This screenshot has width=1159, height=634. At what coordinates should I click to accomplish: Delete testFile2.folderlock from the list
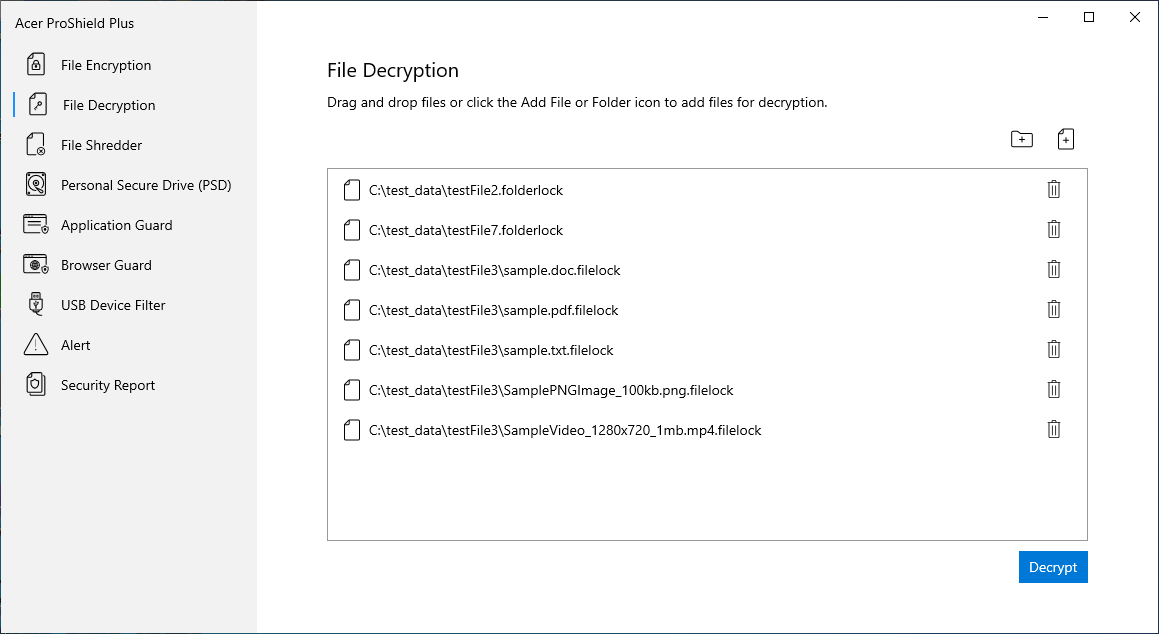click(1053, 190)
